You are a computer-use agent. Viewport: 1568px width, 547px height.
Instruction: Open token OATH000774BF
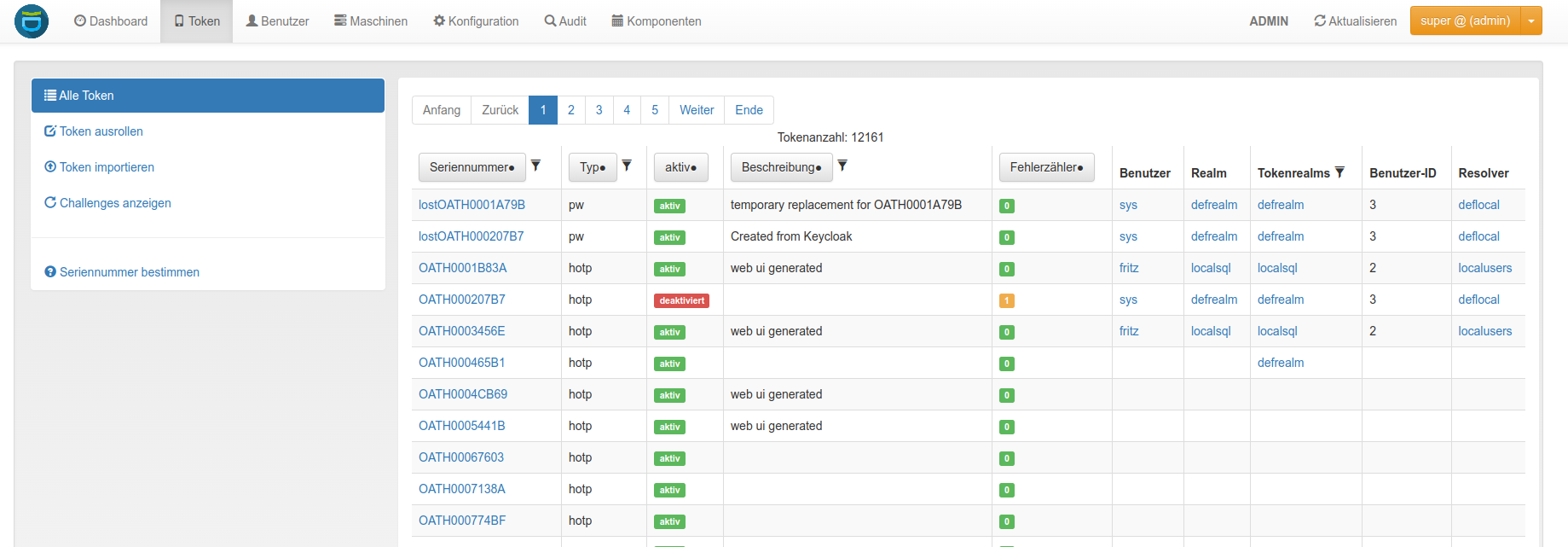[462, 521]
